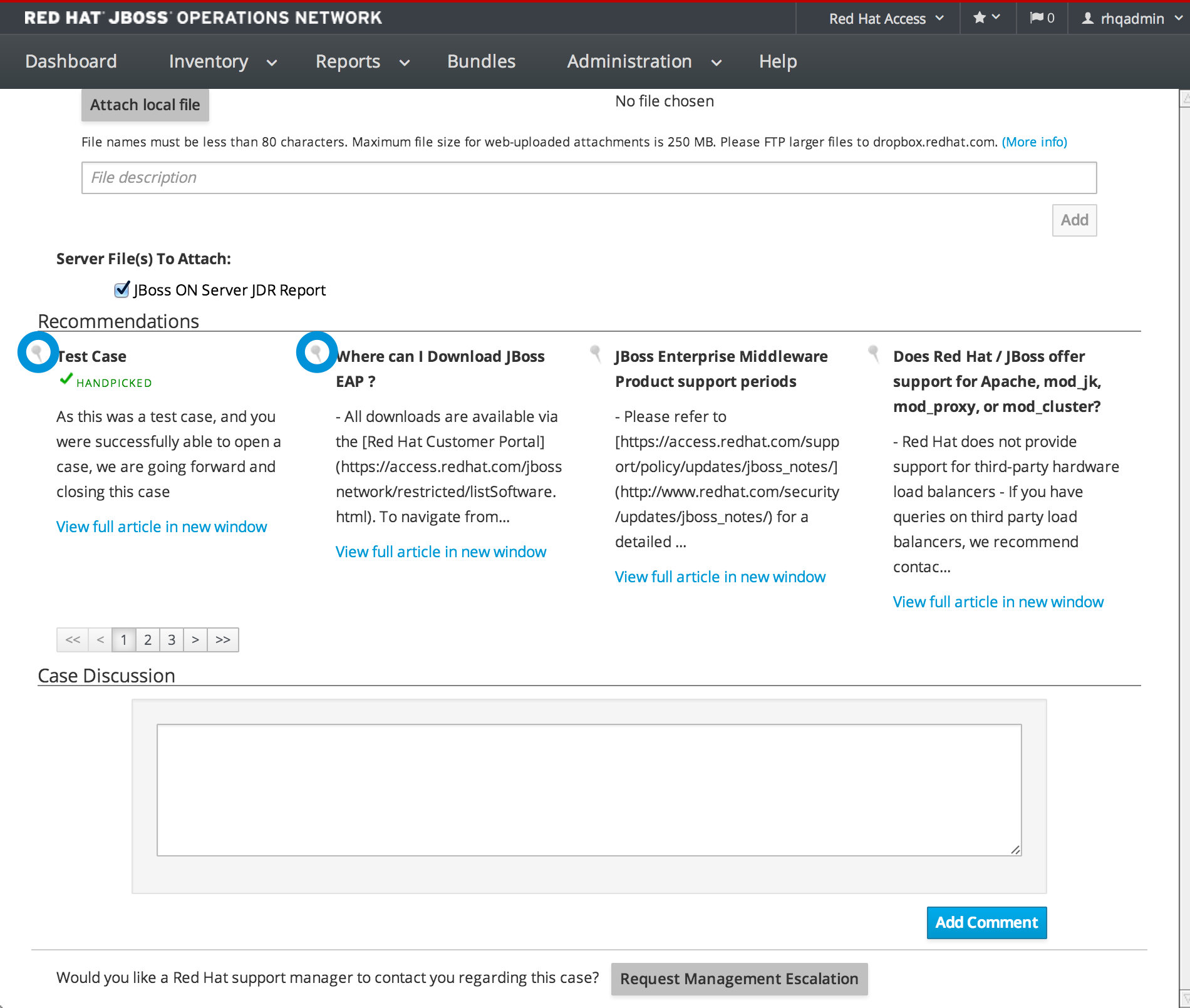
Task: Open the Red Hat Access dropdown
Action: [885, 19]
